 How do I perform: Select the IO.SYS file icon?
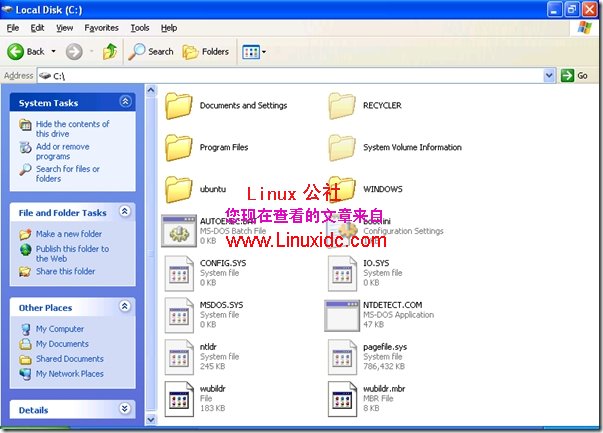click(x=342, y=273)
